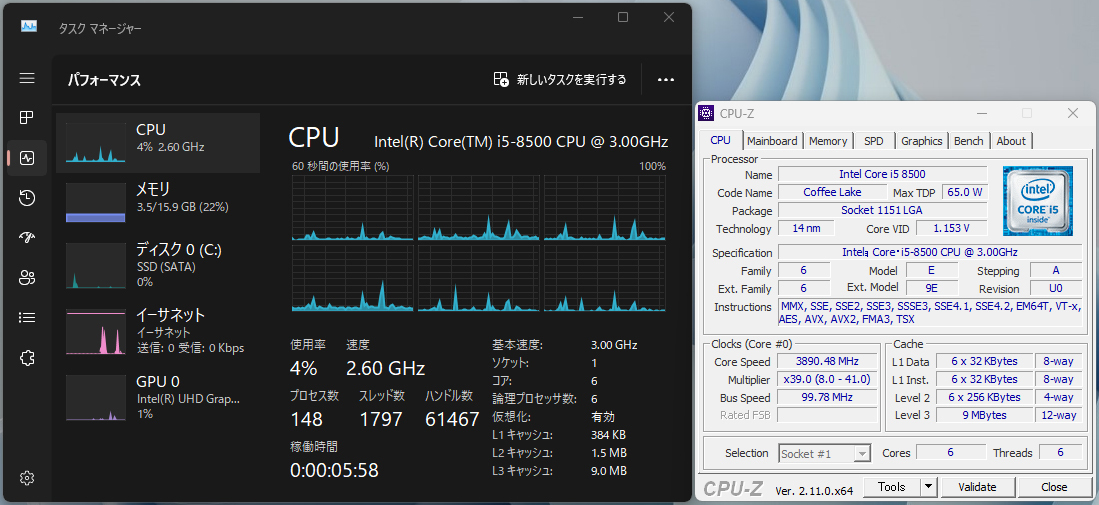The height and width of the screenshot is (505, 1099).
Task: Click the Tools button in CPU-Z
Action: click(x=892, y=487)
